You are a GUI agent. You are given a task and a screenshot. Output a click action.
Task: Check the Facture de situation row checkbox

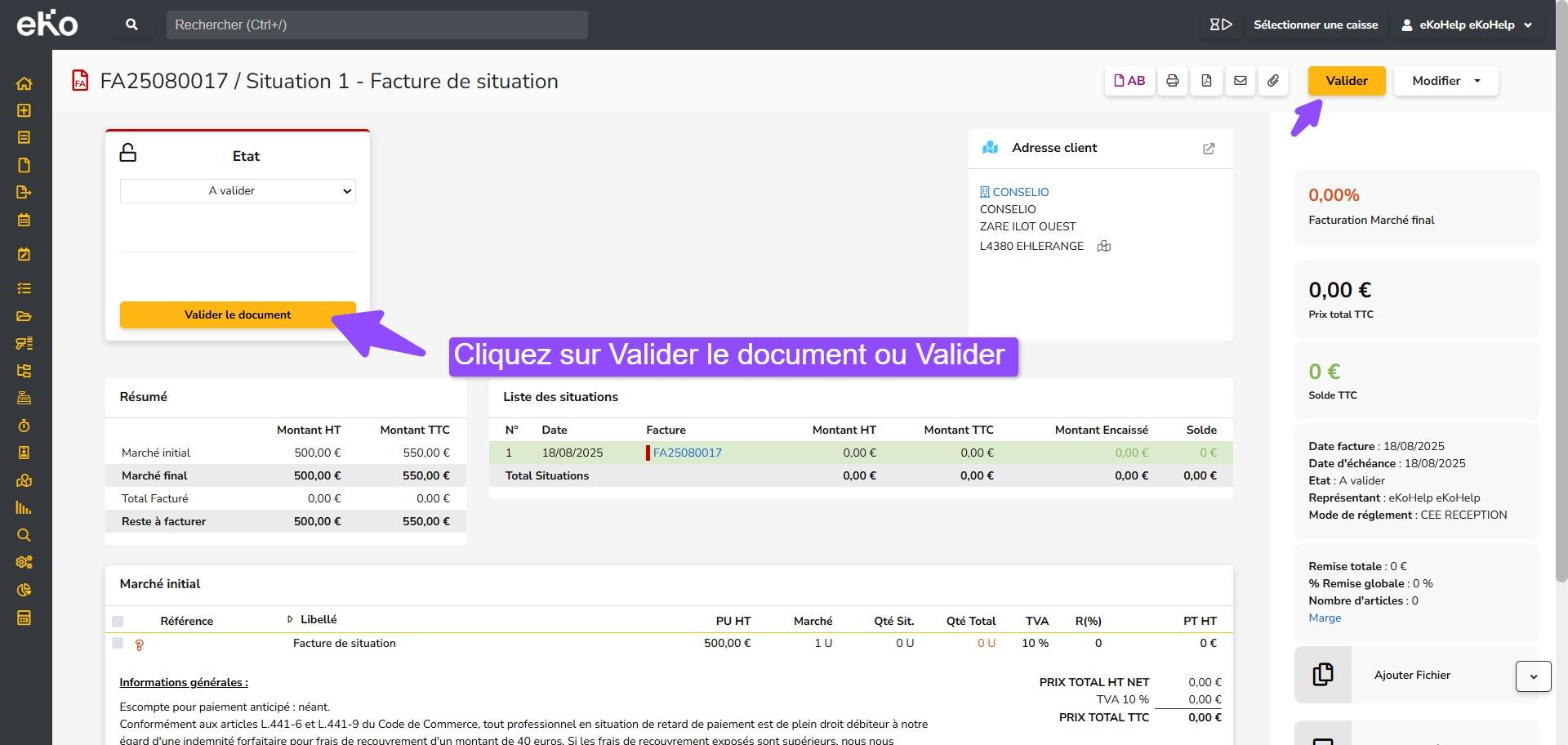(118, 644)
